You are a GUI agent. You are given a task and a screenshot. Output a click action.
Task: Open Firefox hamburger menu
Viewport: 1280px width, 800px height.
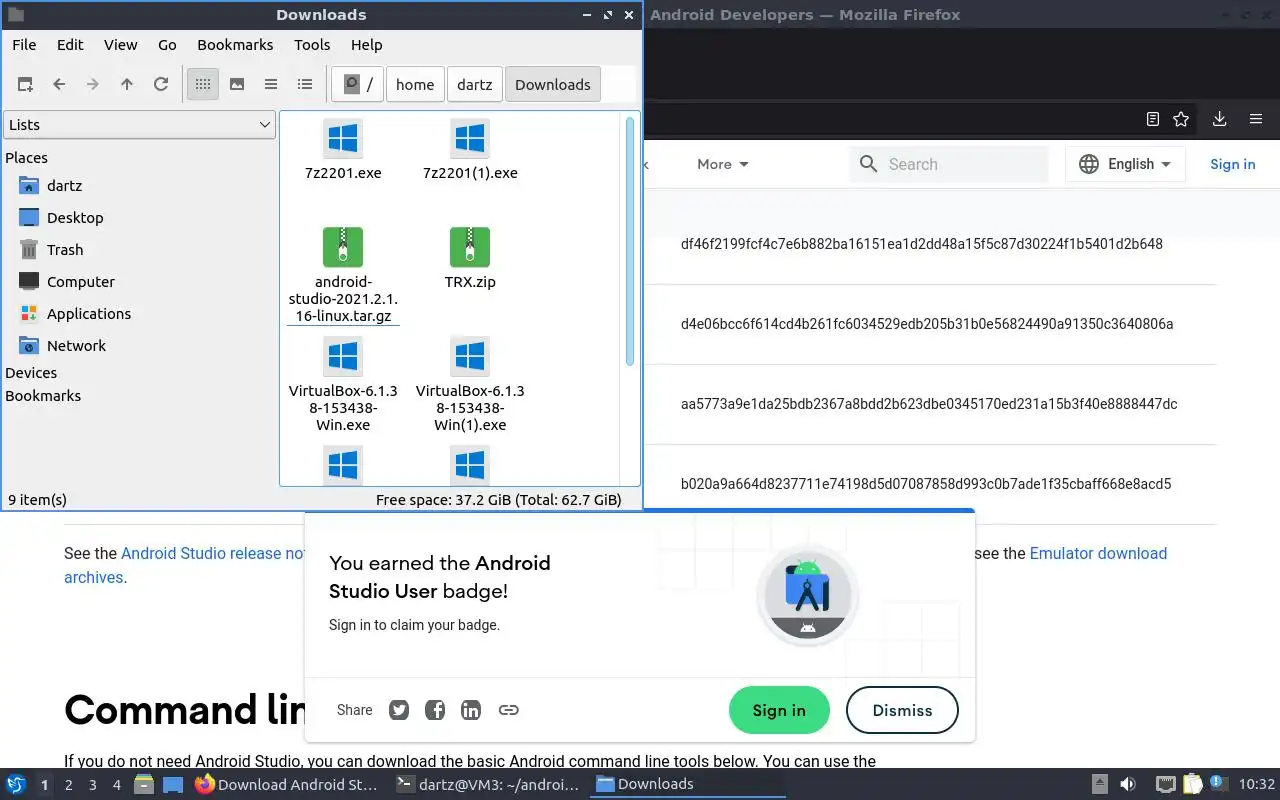(1256, 119)
